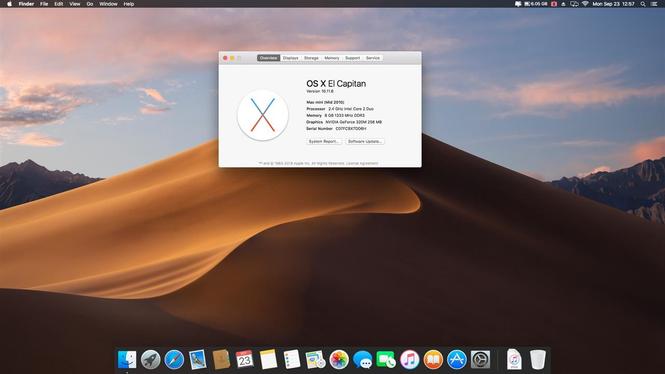Open the Photos pinwheel icon in Dock
This screenshot has height=374, width=665.
click(339, 360)
